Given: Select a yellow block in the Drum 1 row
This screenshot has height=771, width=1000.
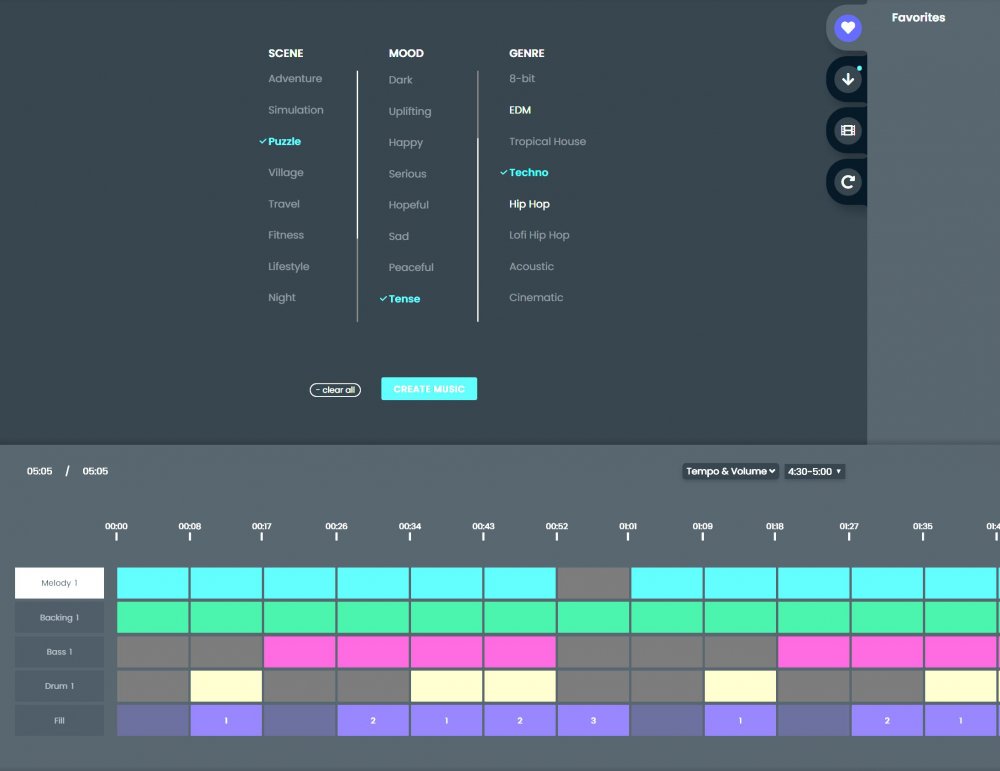Looking at the screenshot, I should click(225, 686).
